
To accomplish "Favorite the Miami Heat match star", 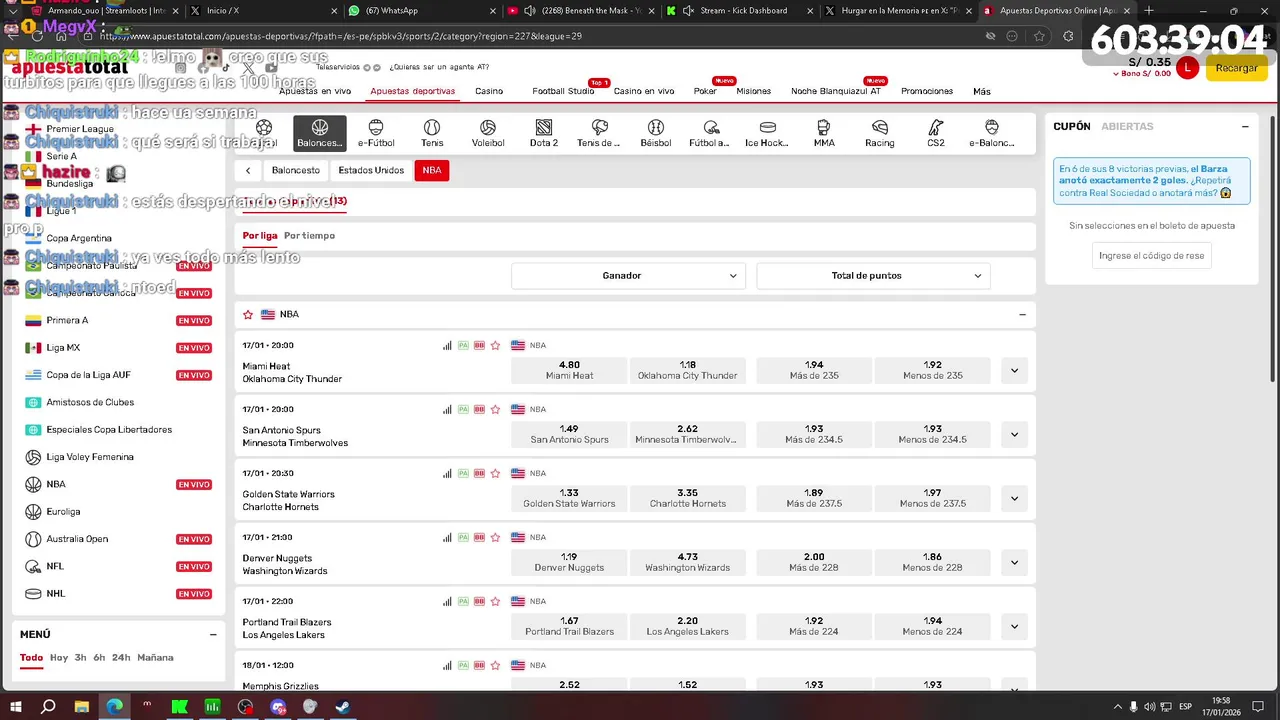I will [x=495, y=345].
